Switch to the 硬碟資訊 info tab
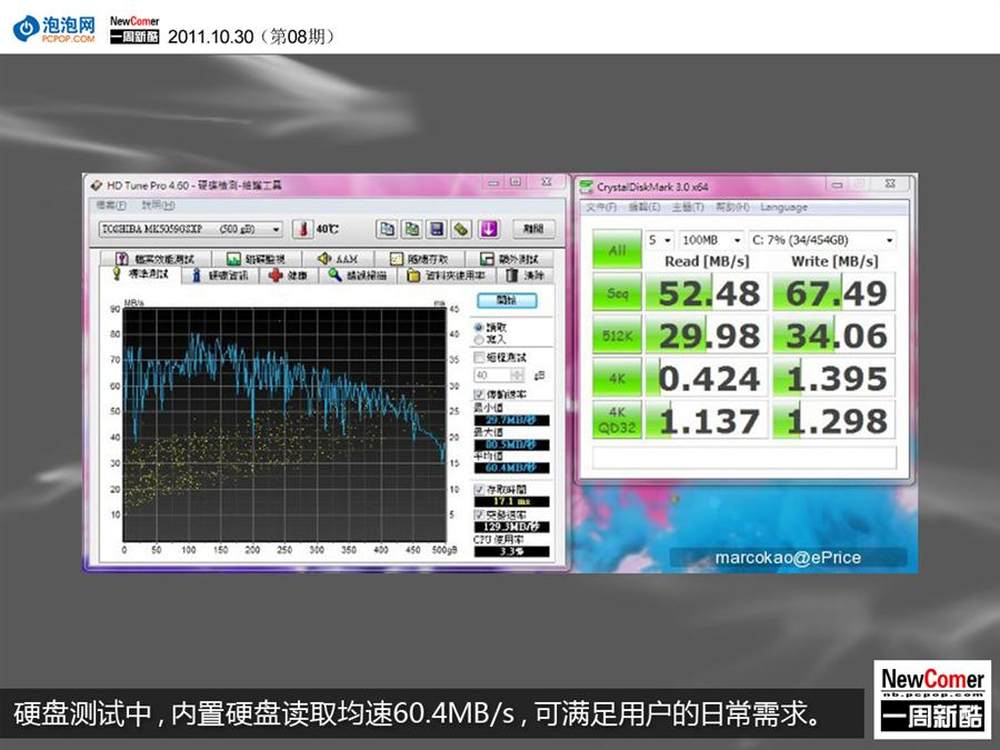 (220, 276)
